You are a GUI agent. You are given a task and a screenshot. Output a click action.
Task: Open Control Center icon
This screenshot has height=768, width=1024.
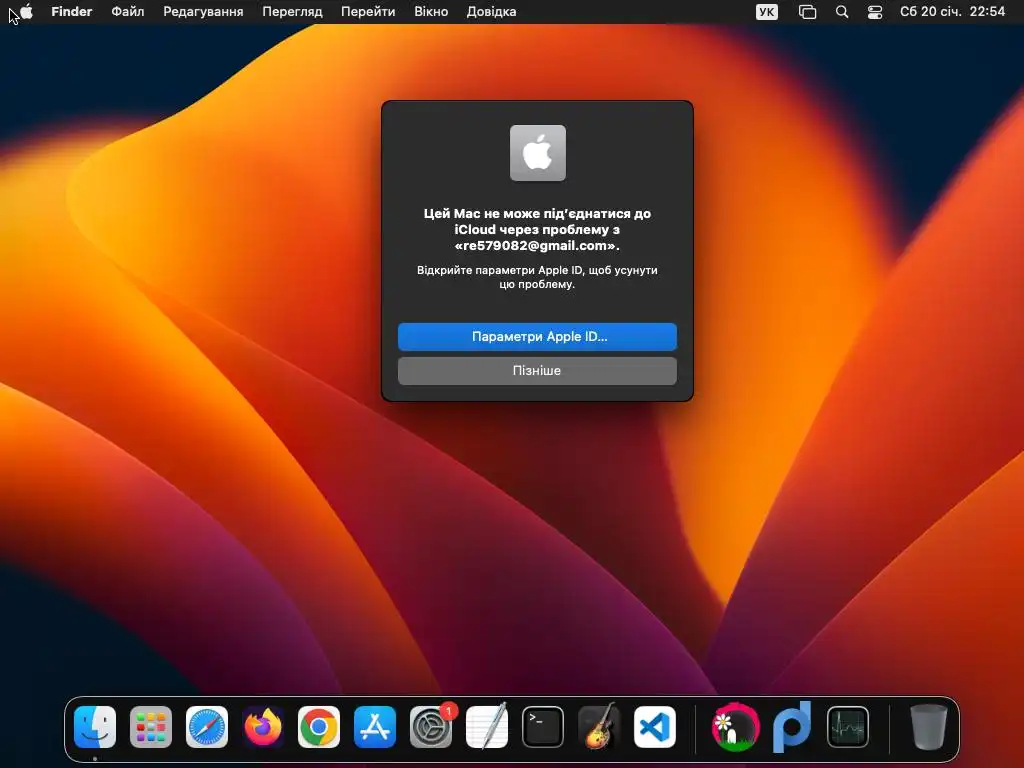point(874,12)
